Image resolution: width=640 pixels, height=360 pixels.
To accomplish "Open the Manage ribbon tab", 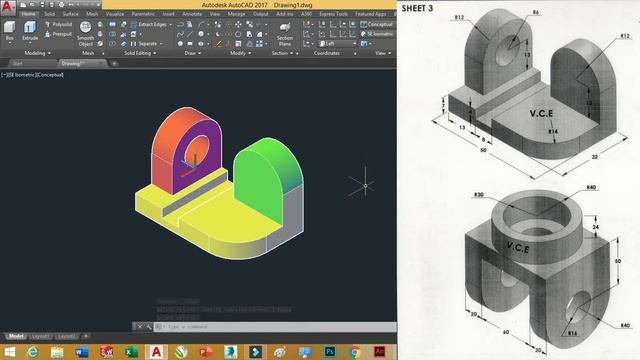I will 236,14.
